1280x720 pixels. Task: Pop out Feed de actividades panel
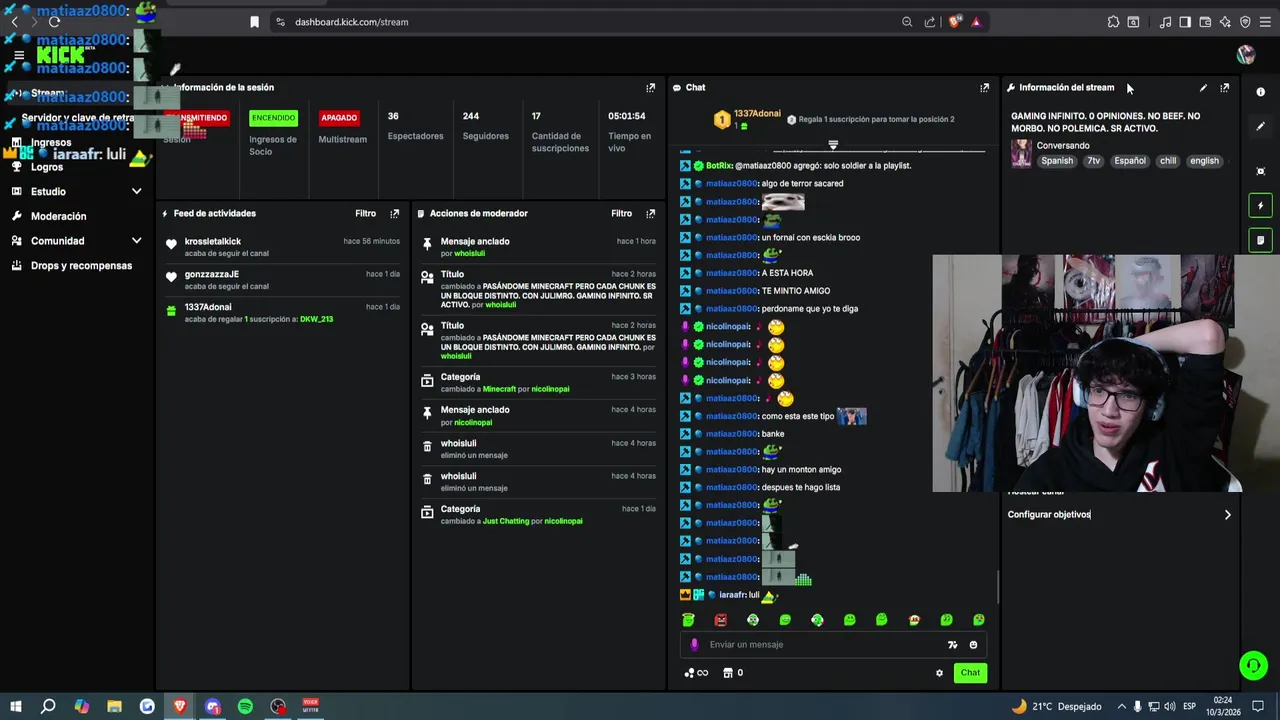pyautogui.click(x=394, y=214)
